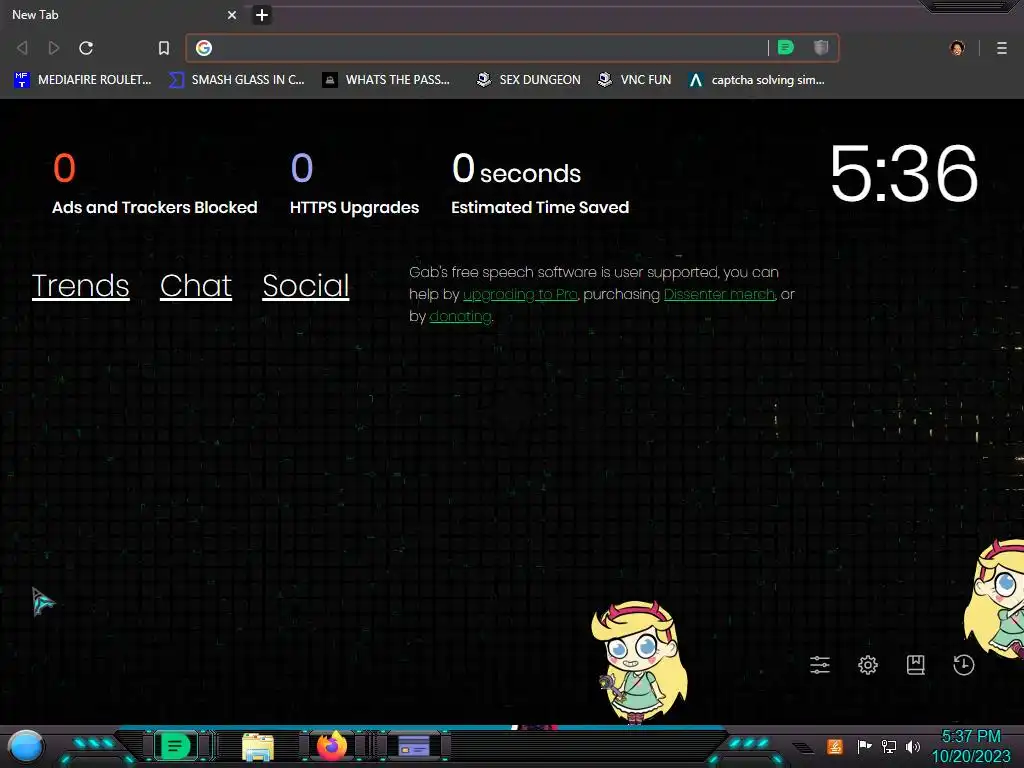Click the donating link

(460, 317)
